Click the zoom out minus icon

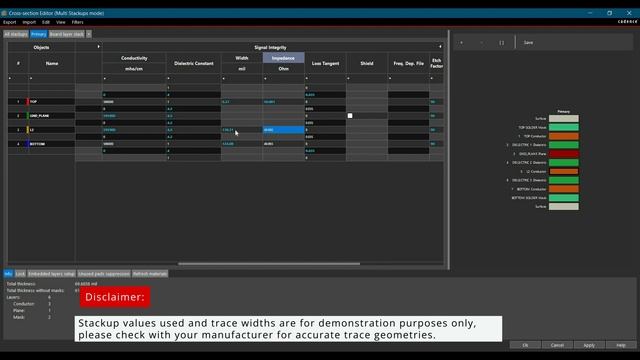pos(482,42)
